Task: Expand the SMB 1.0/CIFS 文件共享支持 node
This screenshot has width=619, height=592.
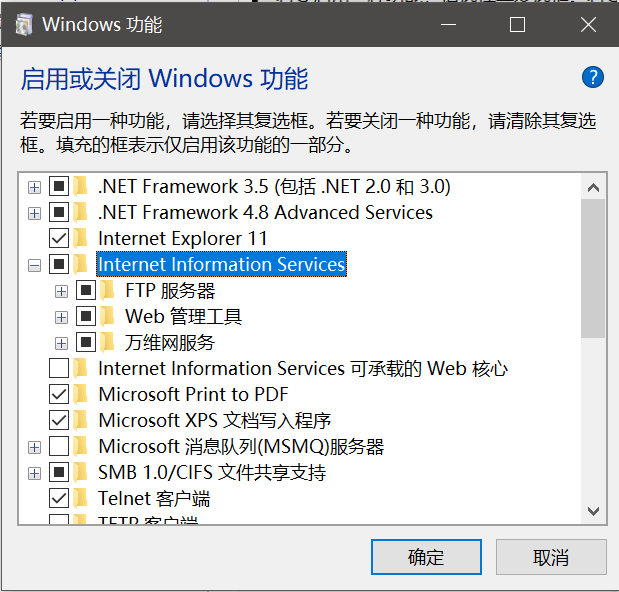Action: click(35, 473)
